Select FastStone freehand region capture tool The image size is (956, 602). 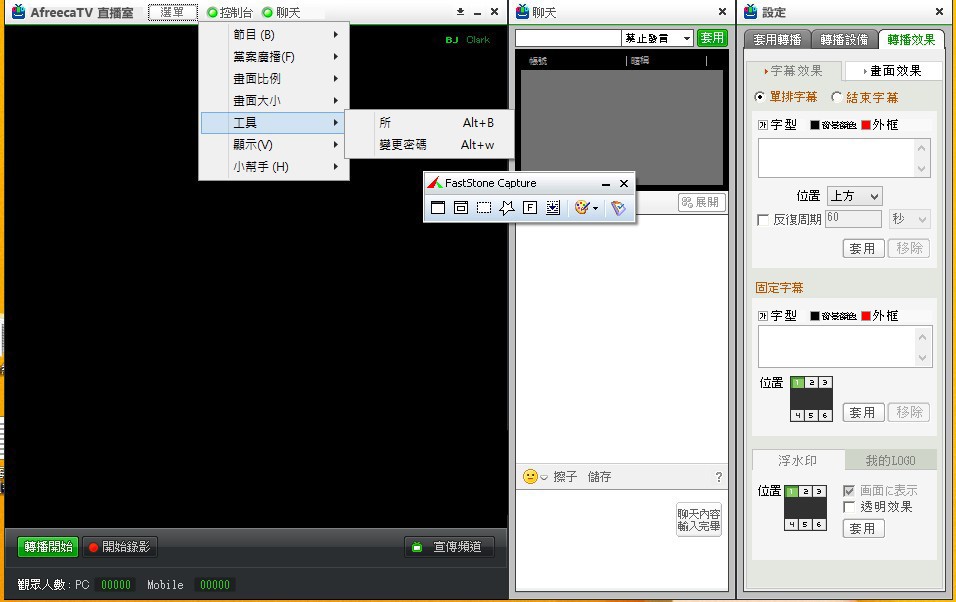[507, 208]
